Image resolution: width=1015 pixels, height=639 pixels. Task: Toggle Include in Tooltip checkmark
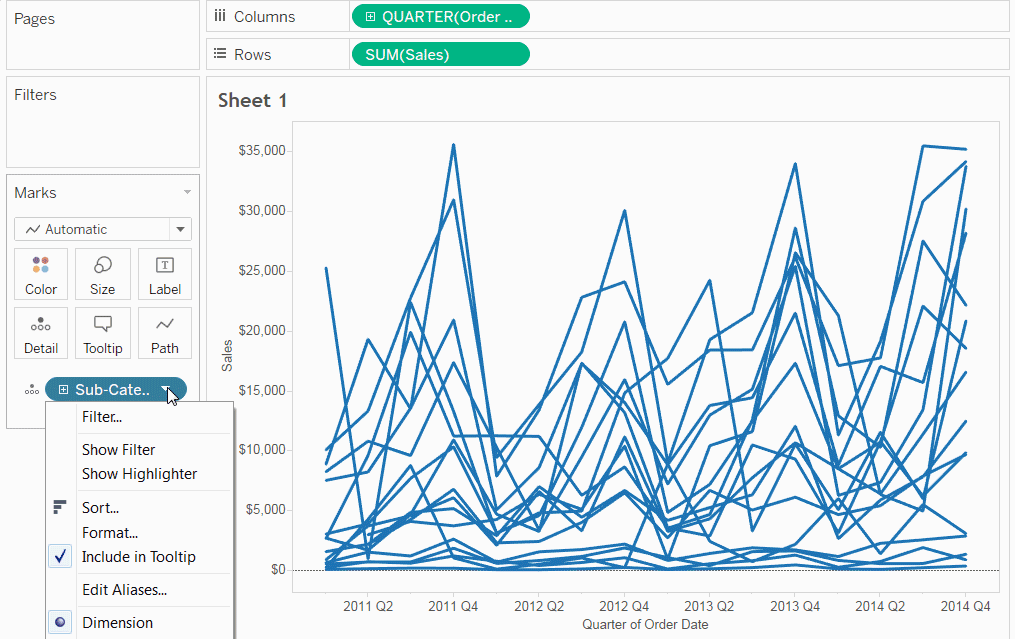[60, 556]
